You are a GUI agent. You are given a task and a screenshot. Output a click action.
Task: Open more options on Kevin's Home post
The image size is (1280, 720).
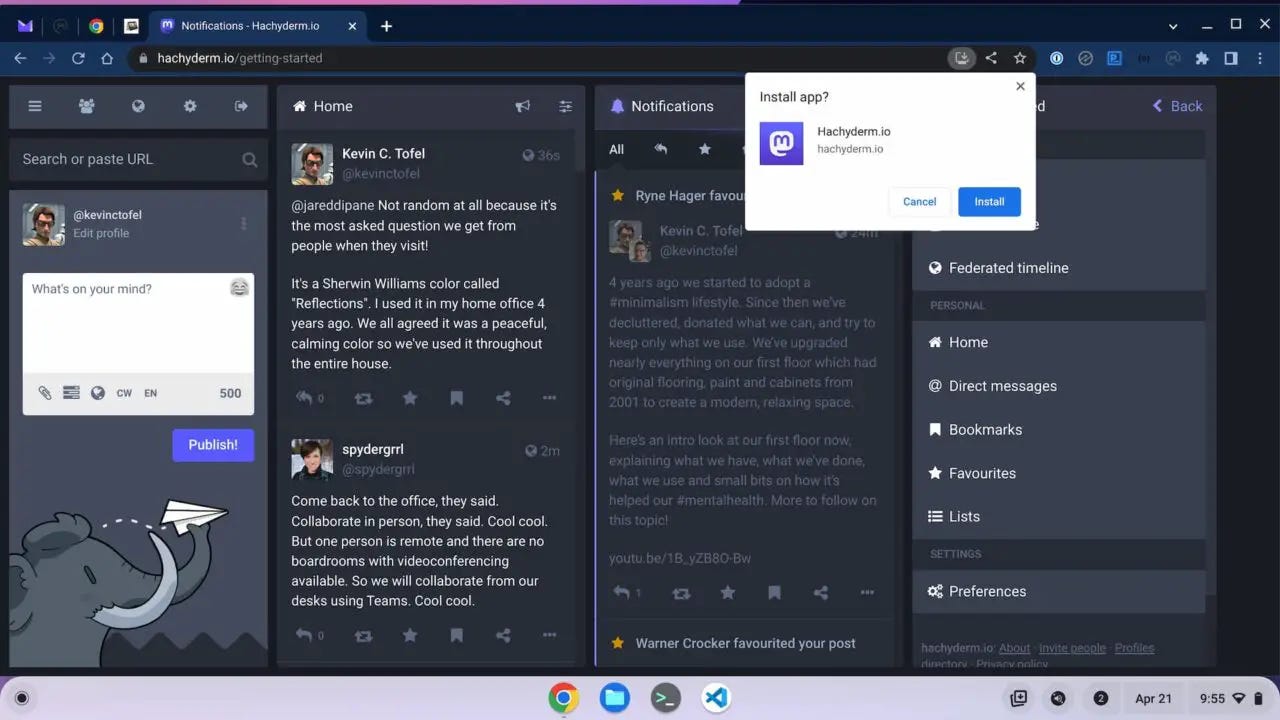[549, 398]
